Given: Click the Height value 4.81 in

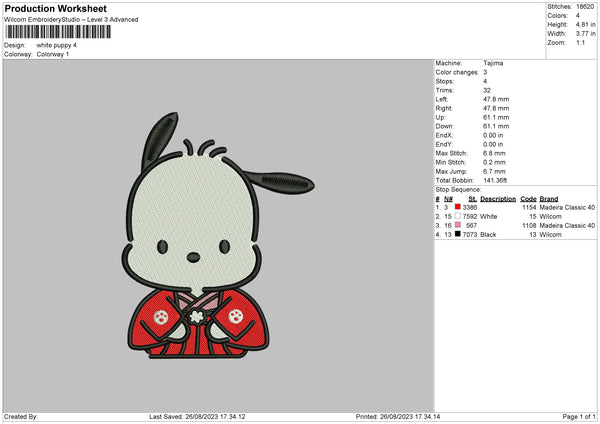Looking at the screenshot, I should (585, 24).
